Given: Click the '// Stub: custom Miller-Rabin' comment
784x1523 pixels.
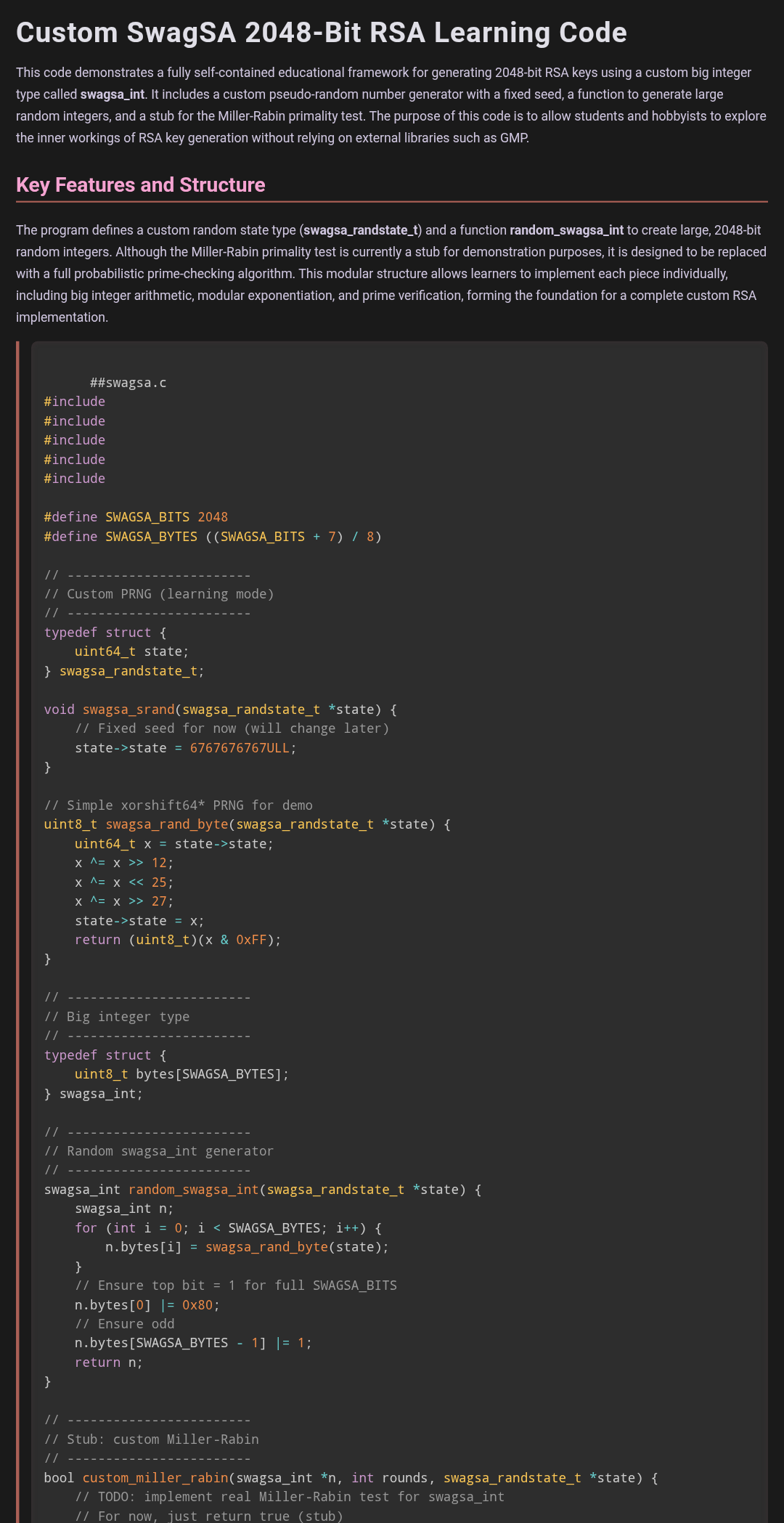Looking at the screenshot, I should tap(151, 1439).
